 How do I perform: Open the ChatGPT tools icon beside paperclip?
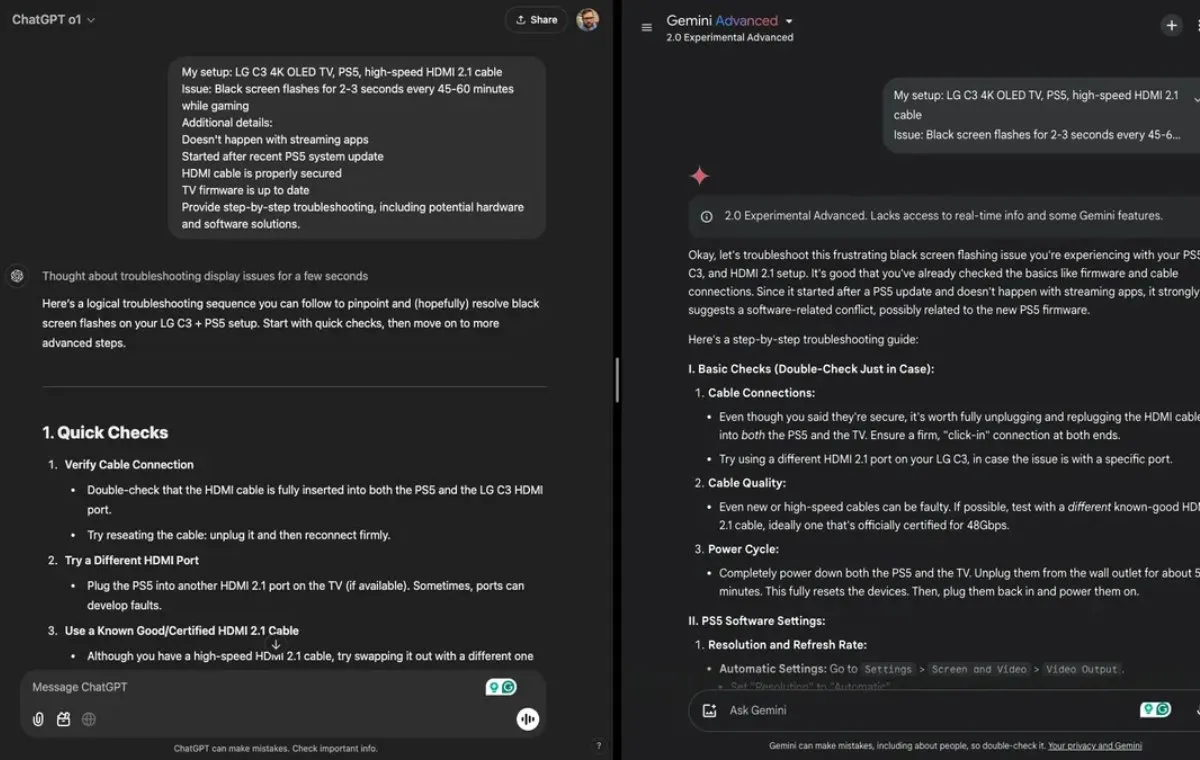64,719
